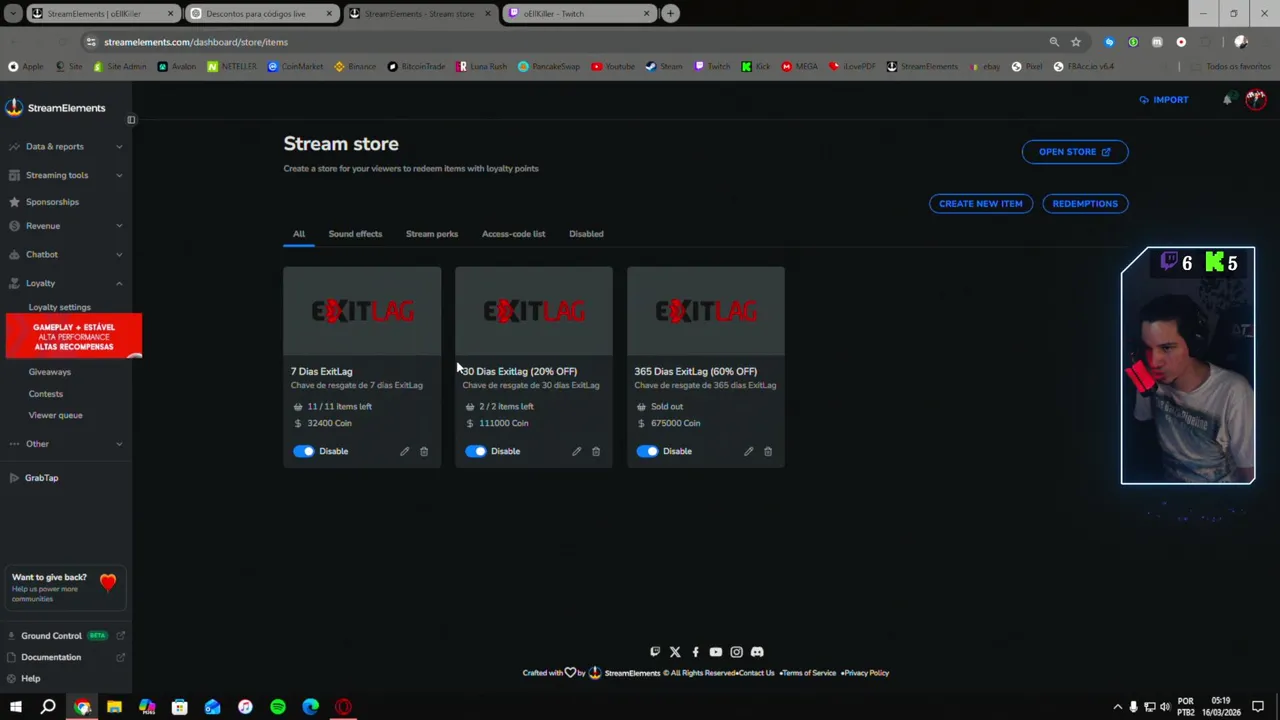Open the Windows Start menu
Viewport: 1280px width, 720px height.
coord(15,707)
